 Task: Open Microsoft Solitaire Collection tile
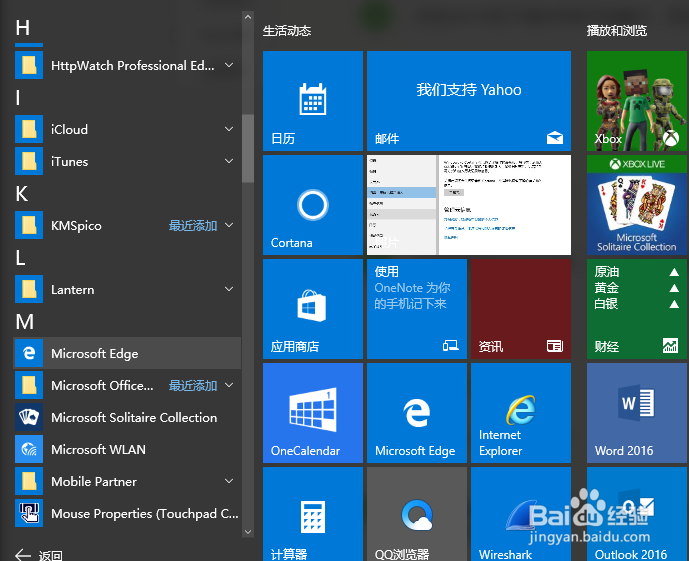click(637, 205)
